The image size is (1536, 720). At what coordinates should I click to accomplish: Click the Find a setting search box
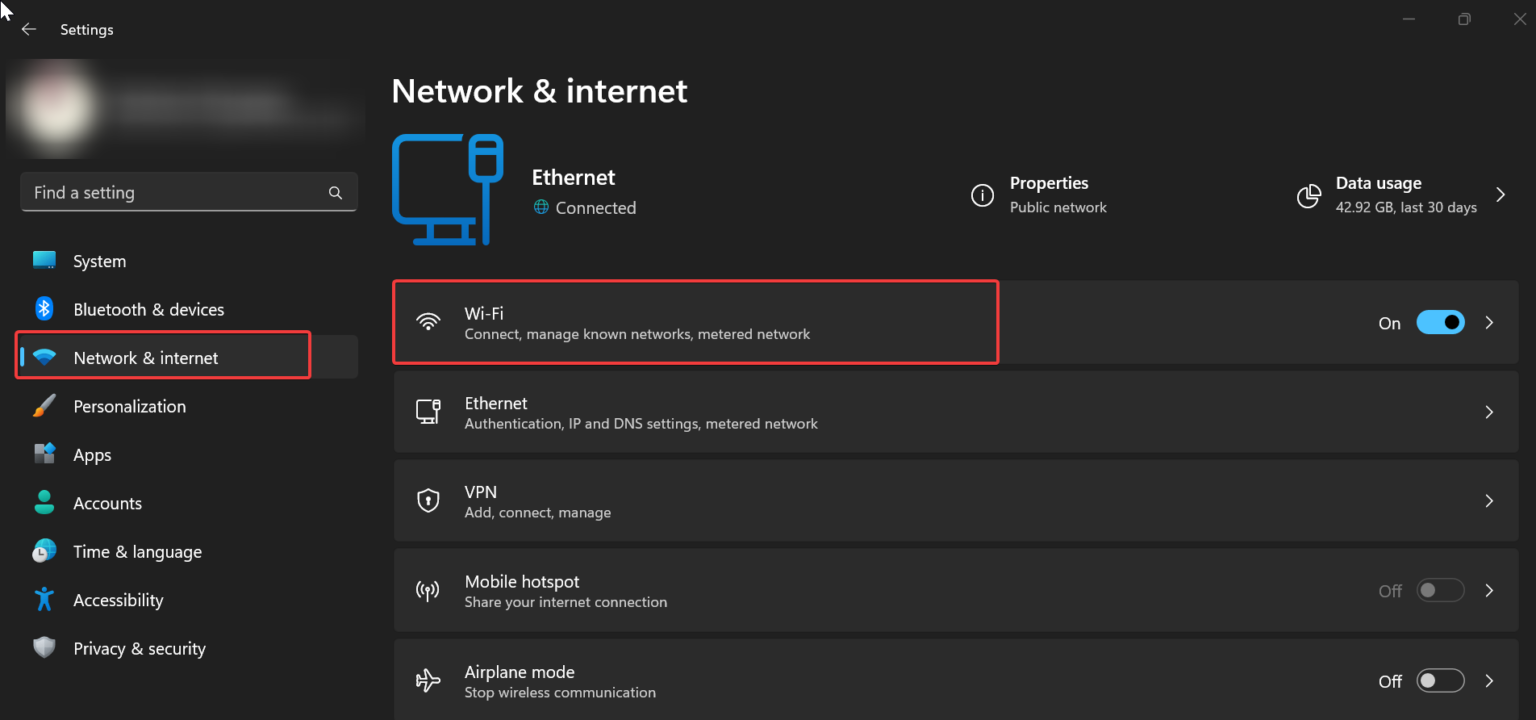(175, 193)
